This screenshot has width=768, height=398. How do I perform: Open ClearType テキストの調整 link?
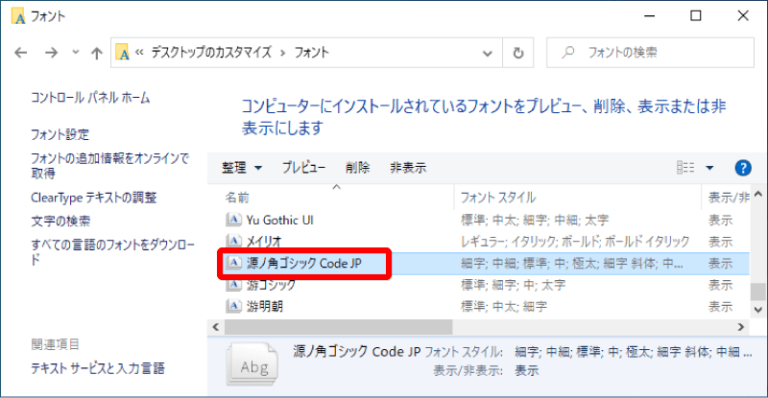pyautogui.click(x=94, y=198)
